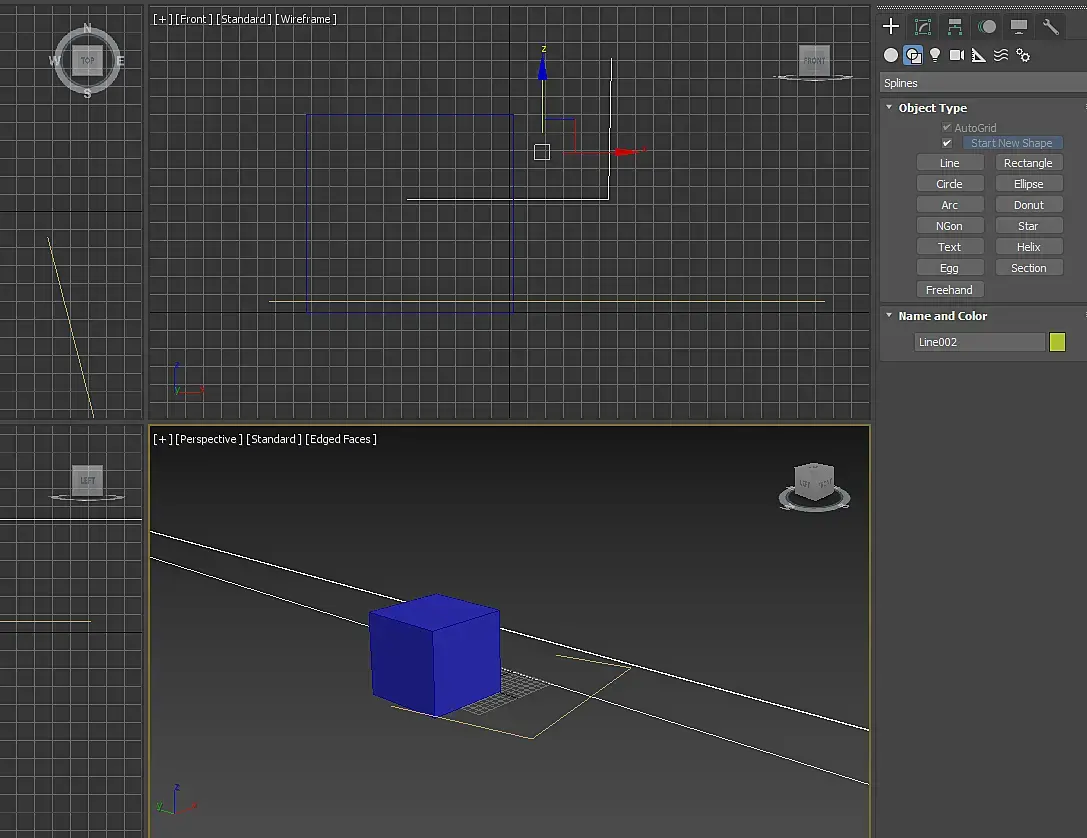Viewport: 1087px width, 838px height.
Task: Select the Cameras category icon
Action: (957, 55)
